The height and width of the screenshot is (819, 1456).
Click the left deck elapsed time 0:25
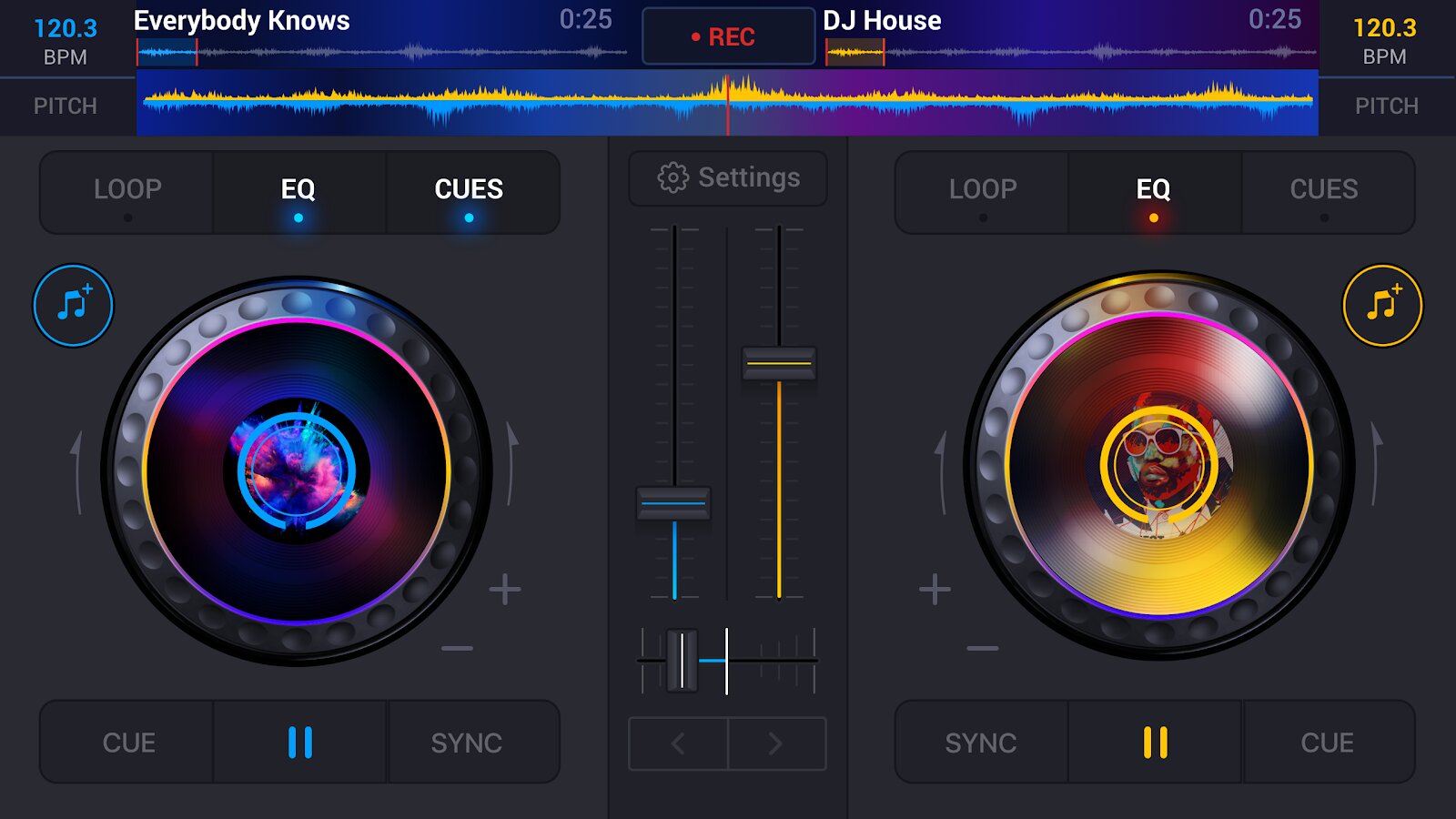point(586,19)
